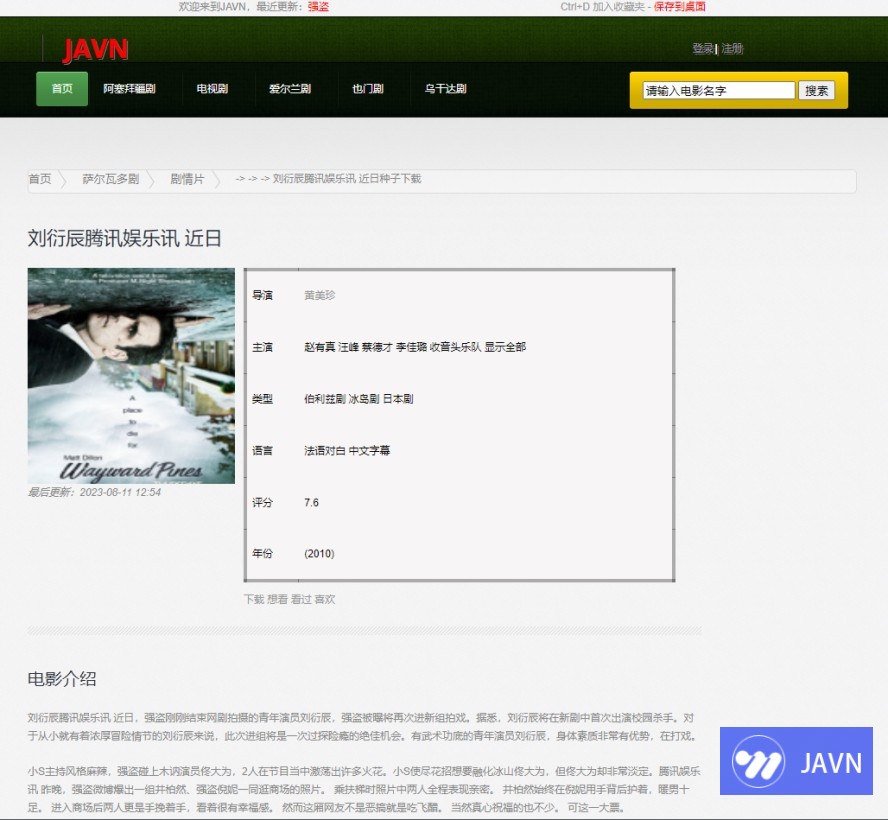Expand the cast list with 显示全部
Image resolution: width=888 pixels, height=820 pixels.
[x=505, y=347]
